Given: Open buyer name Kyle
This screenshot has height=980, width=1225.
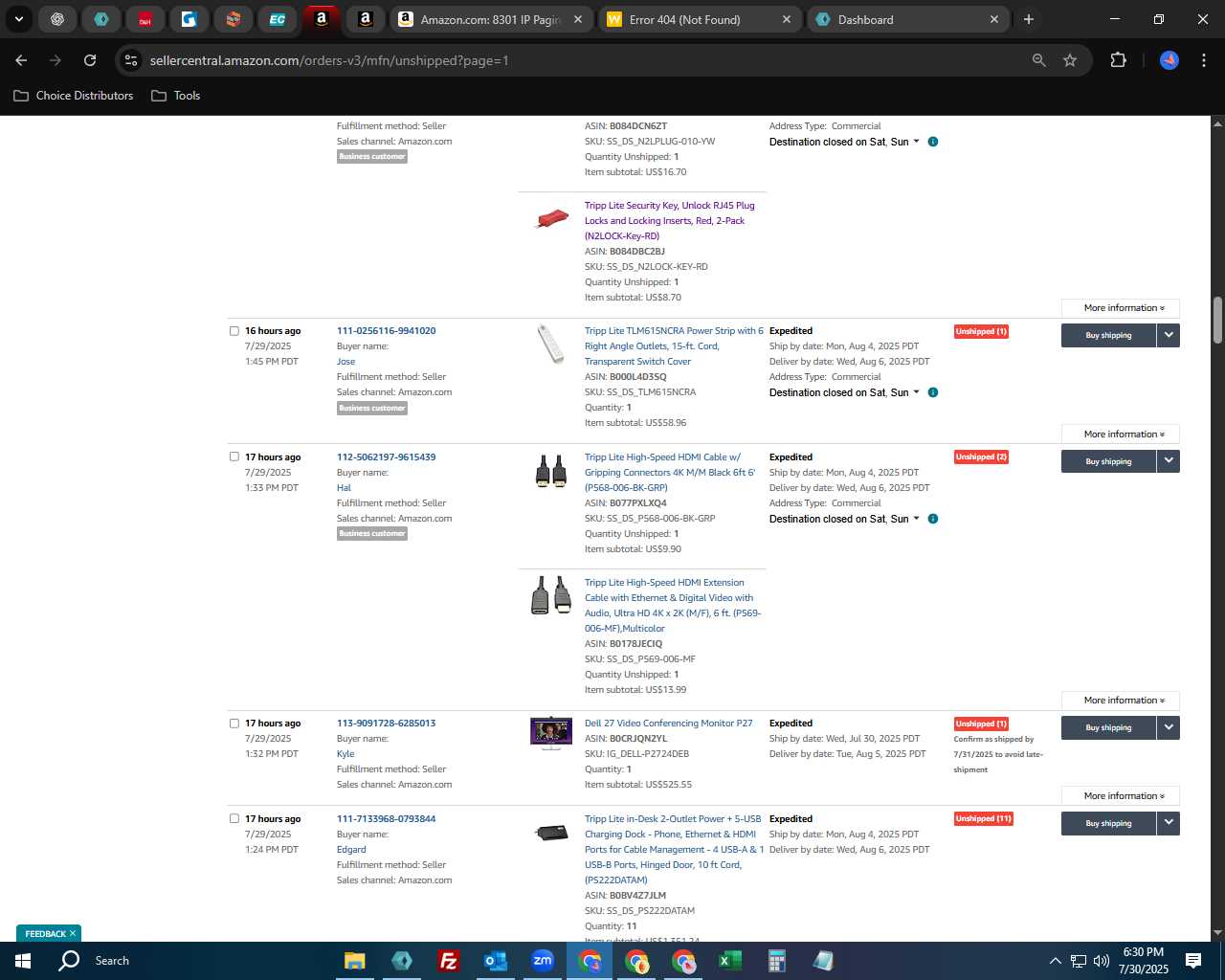Looking at the screenshot, I should pyautogui.click(x=345, y=754).
